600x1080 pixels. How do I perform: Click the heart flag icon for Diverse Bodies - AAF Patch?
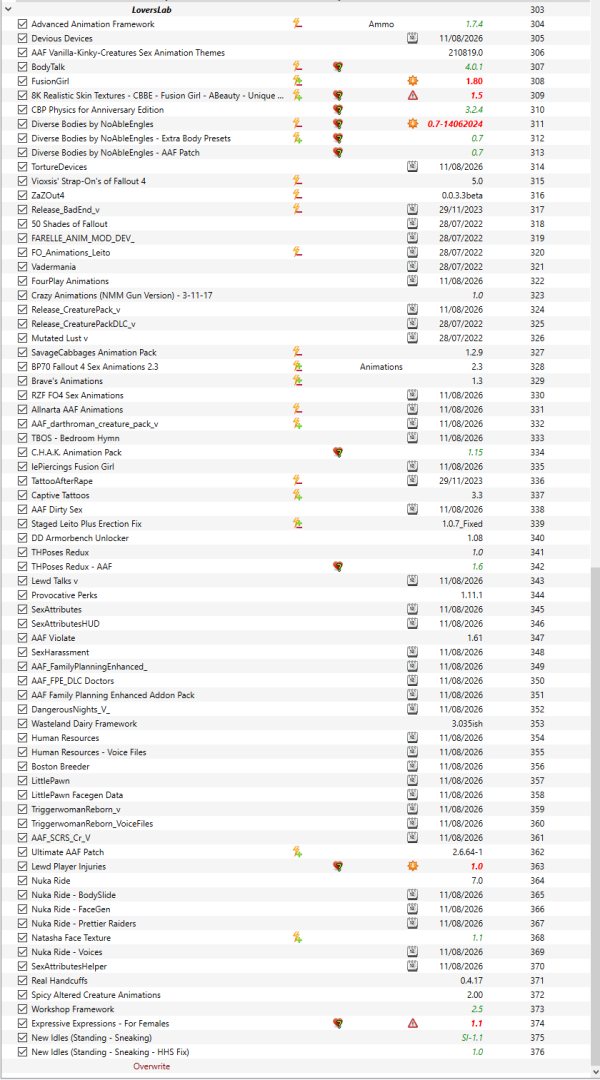338,153
